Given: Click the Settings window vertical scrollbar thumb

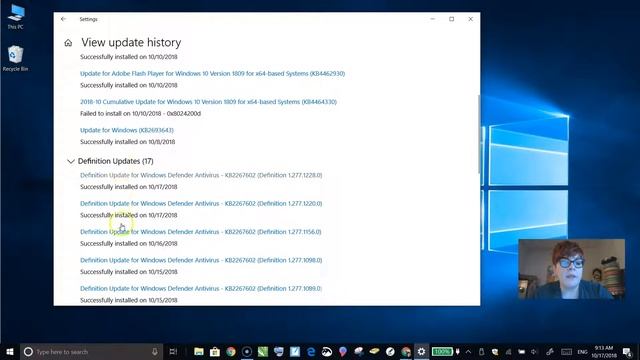Looking at the screenshot, I should point(479,133).
